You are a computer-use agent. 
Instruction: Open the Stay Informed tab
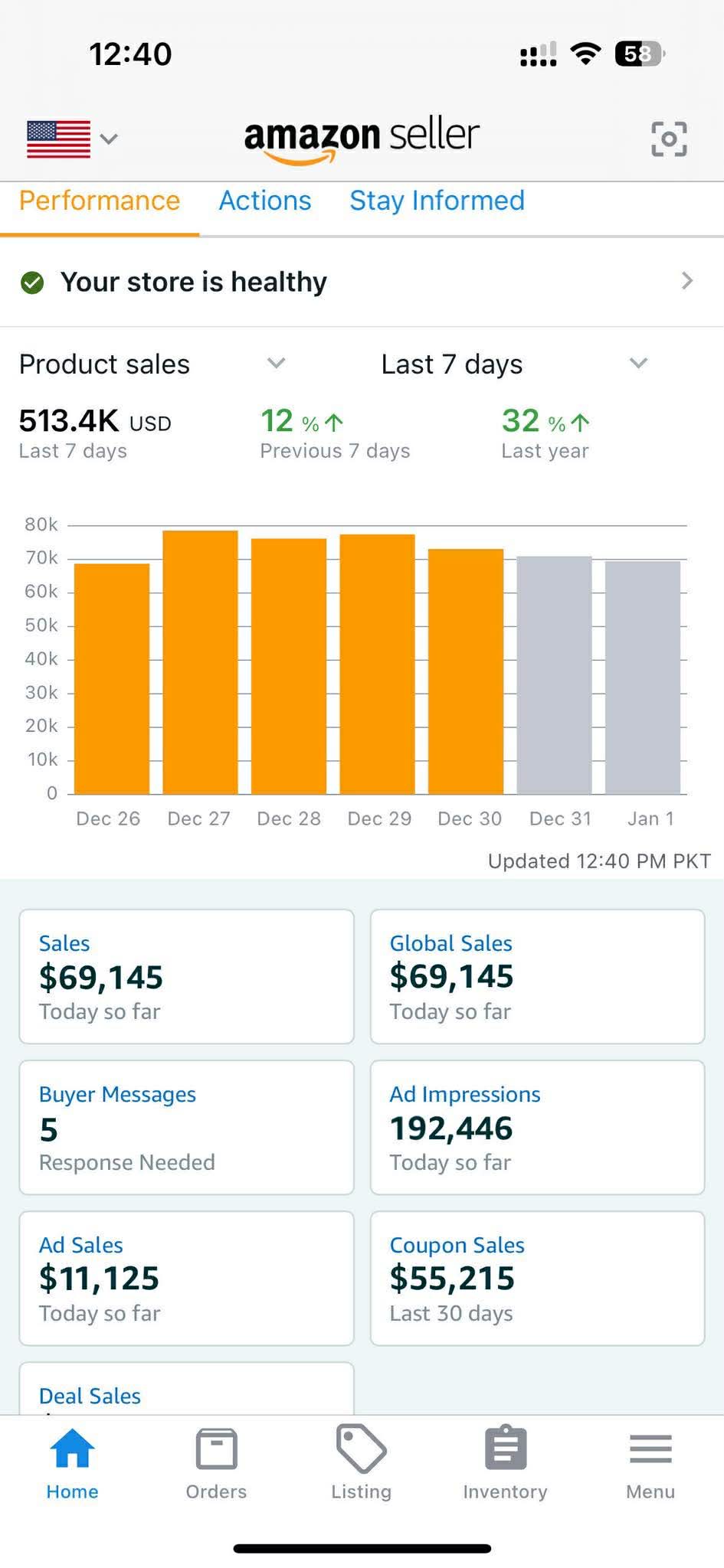[437, 201]
